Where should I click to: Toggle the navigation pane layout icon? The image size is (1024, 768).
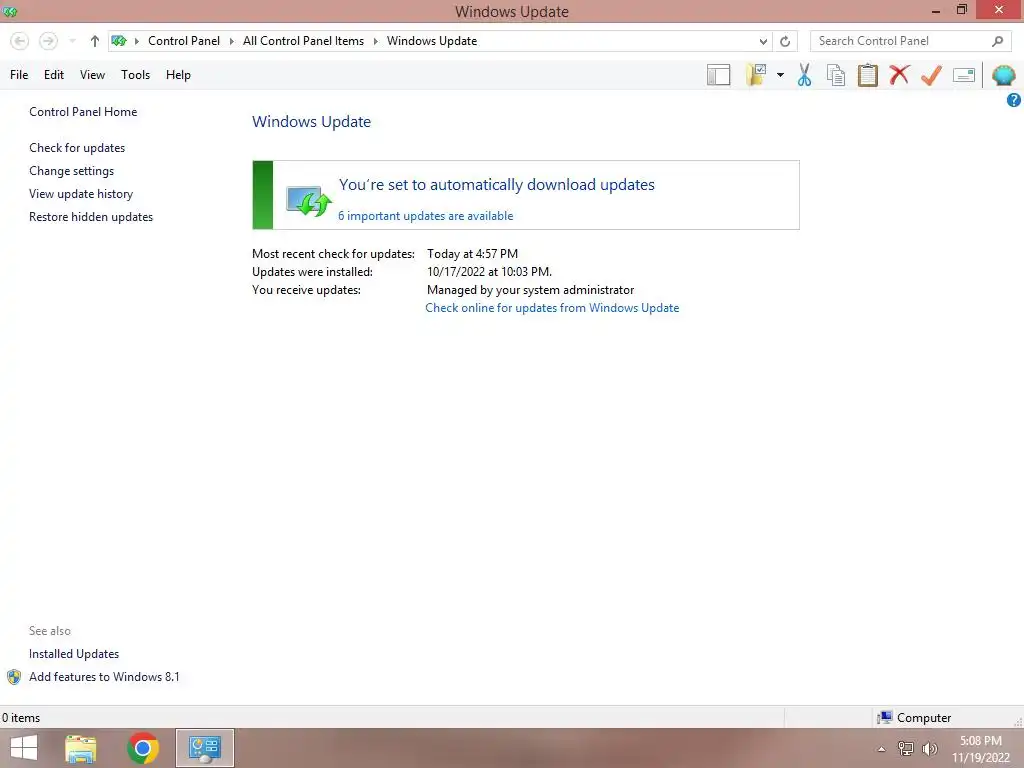click(x=718, y=75)
